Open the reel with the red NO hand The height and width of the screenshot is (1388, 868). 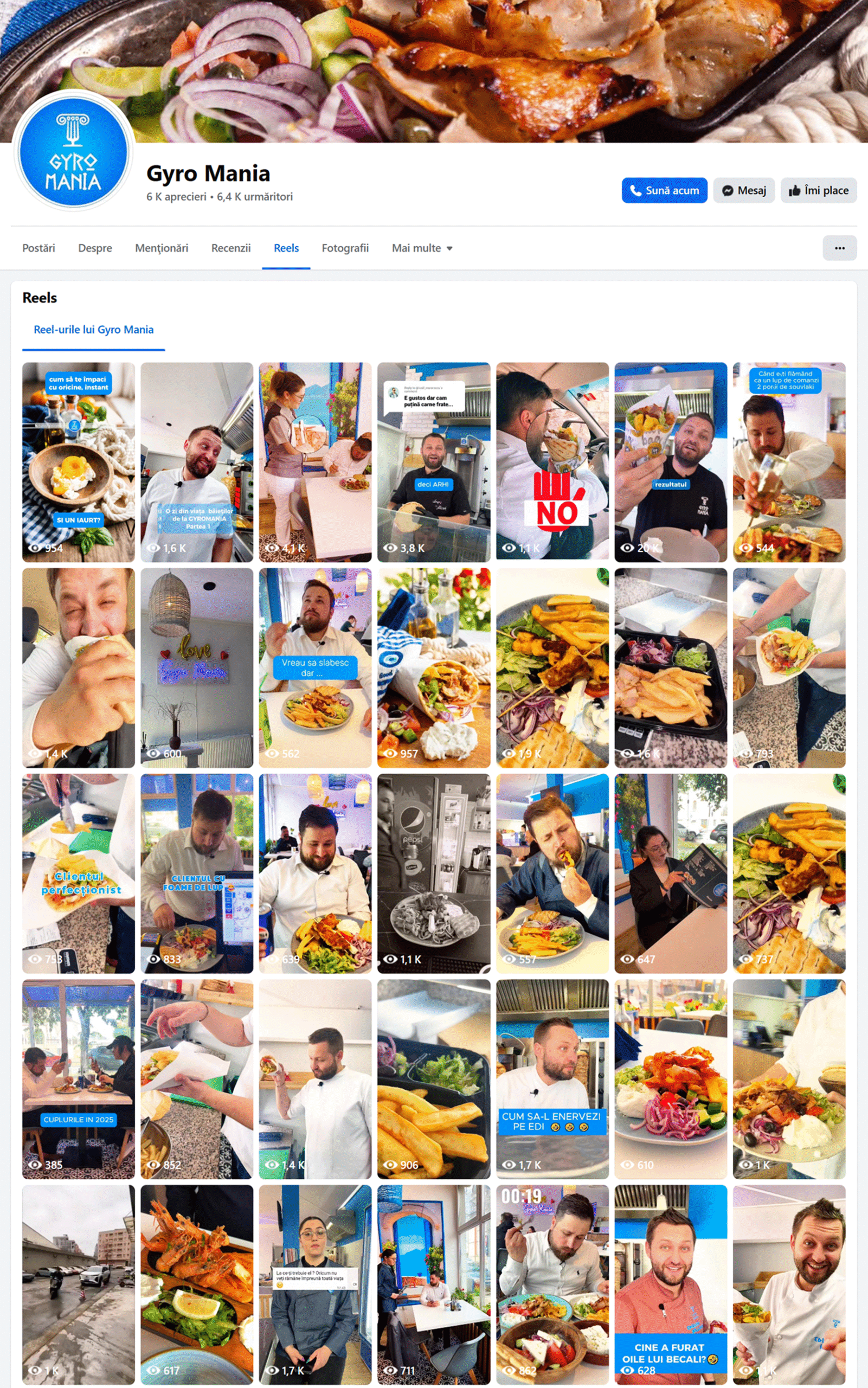pos(552,461)
